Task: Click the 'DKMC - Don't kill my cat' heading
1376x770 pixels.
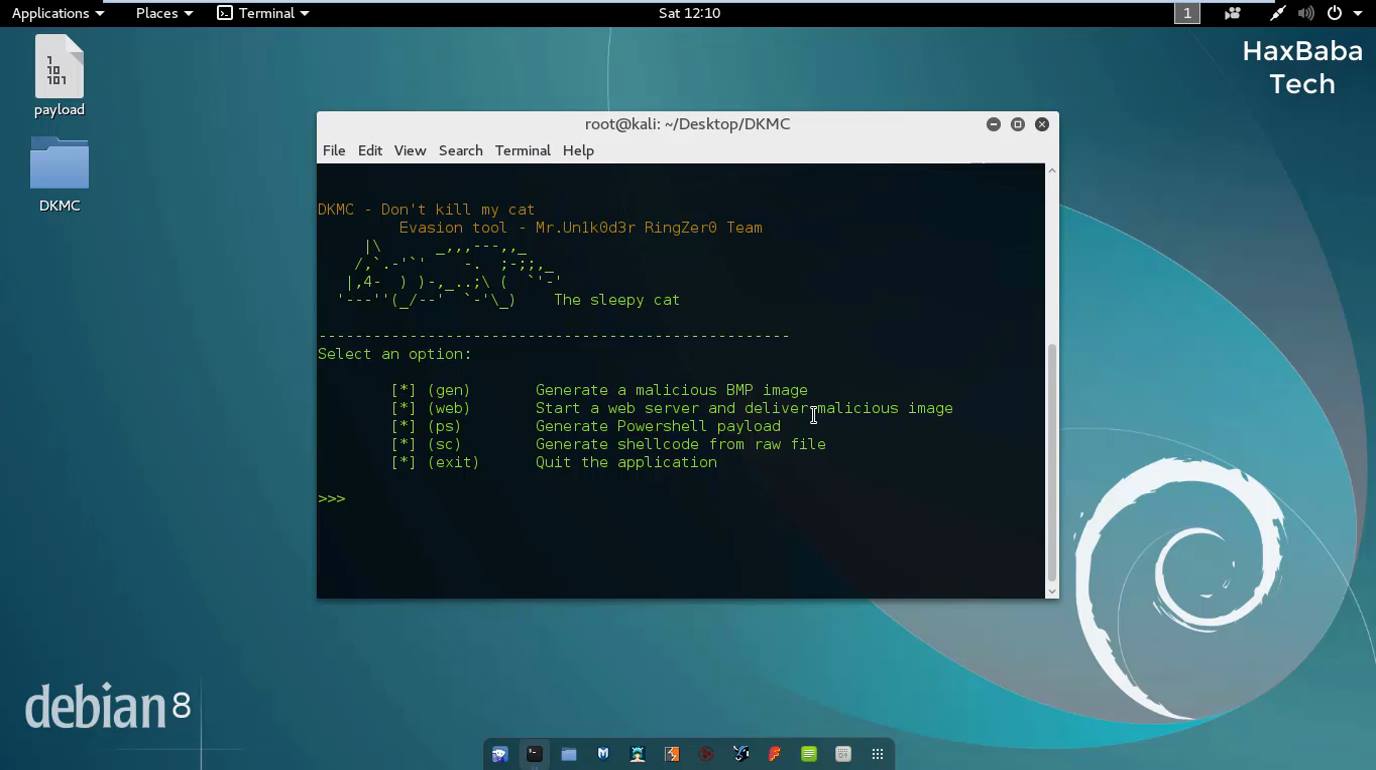Action: coord(426,210)
